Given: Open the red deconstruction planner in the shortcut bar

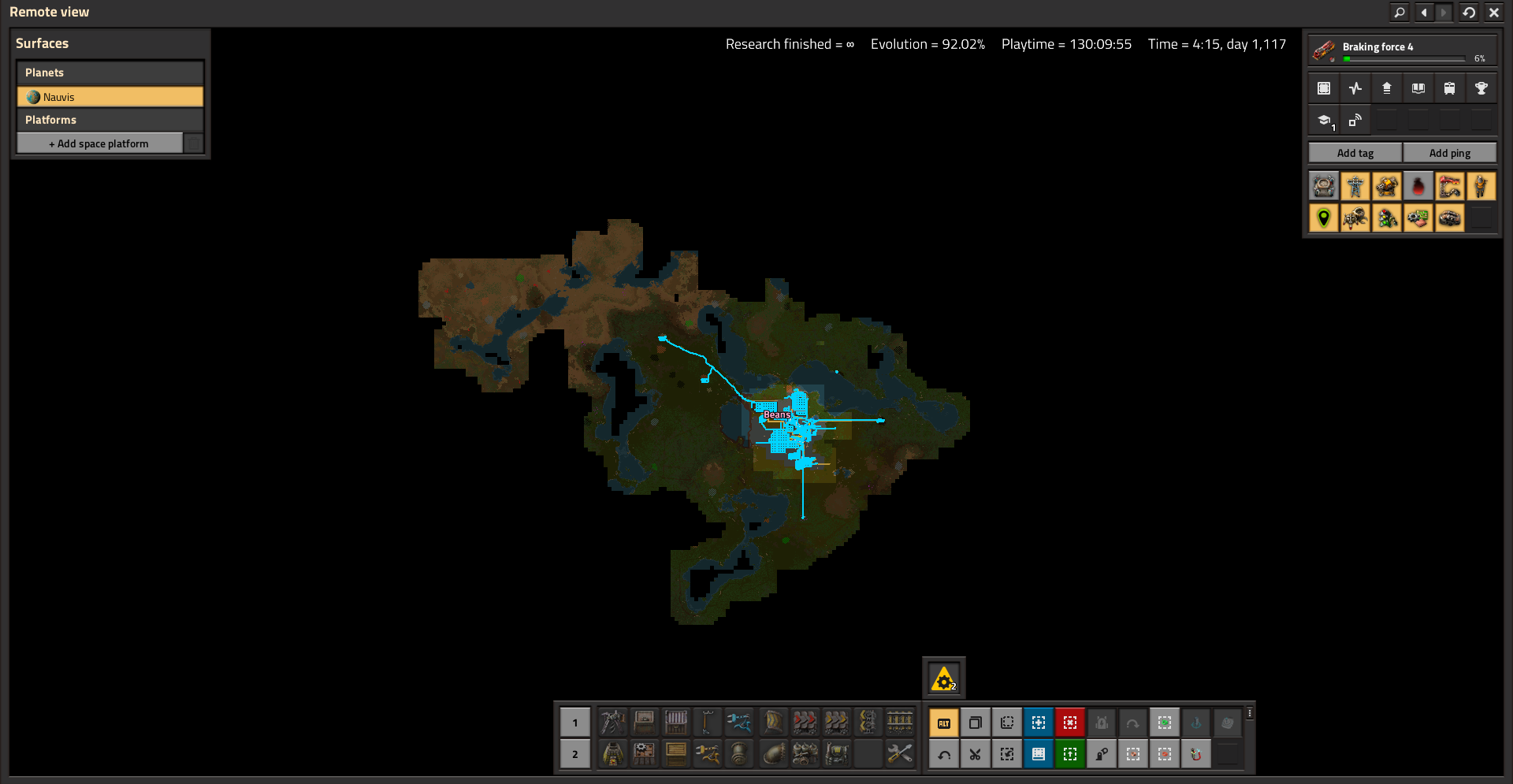Looking at the screenshot, I should point(1069,722).
